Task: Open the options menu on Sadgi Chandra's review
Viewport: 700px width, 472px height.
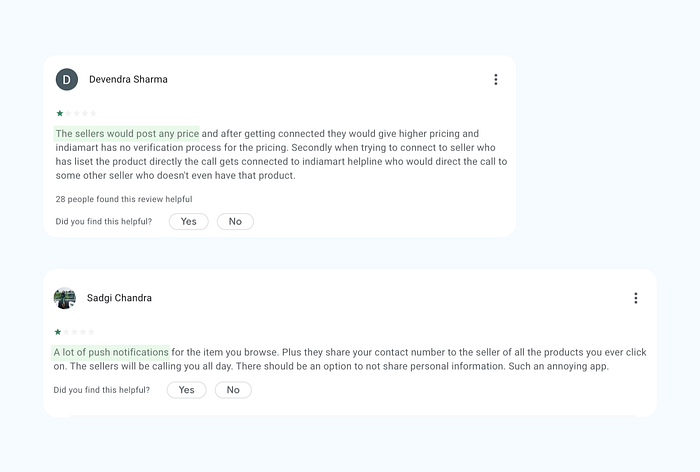Action: [x=636, y=298]
